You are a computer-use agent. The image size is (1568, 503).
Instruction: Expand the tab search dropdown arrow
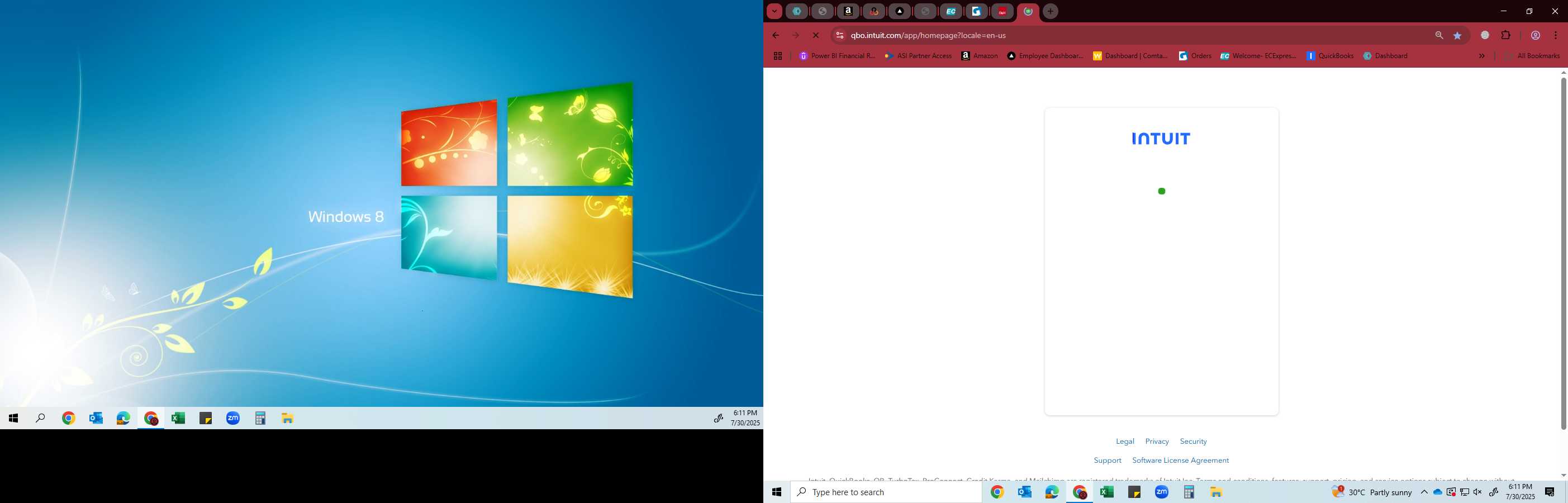[x=773, y=11]
